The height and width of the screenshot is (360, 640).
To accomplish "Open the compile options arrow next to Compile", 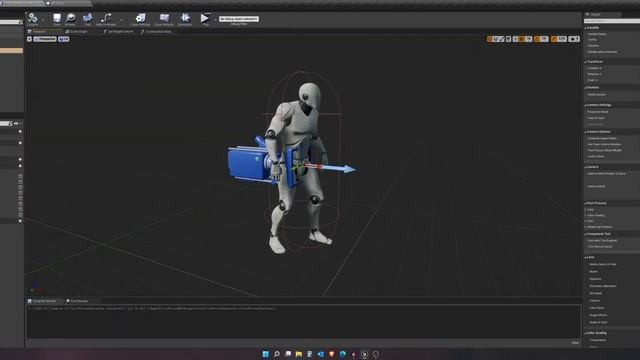I will point(43,20).
